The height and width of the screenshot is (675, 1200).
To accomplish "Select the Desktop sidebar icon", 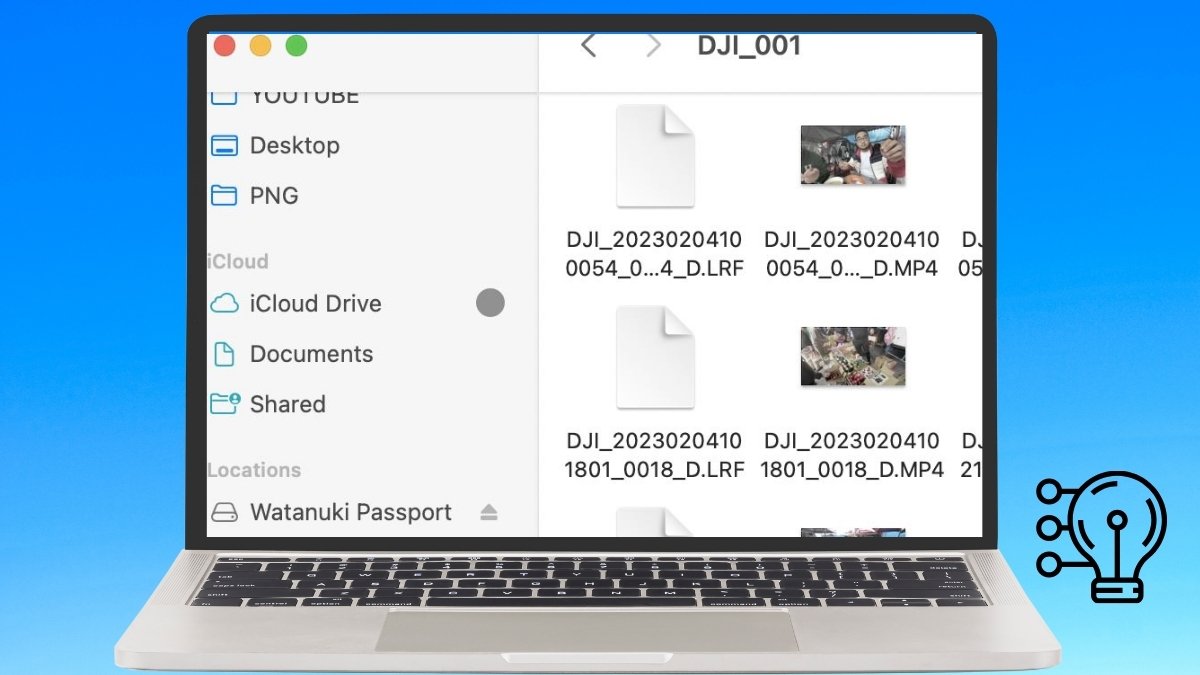I will [224, 146].
